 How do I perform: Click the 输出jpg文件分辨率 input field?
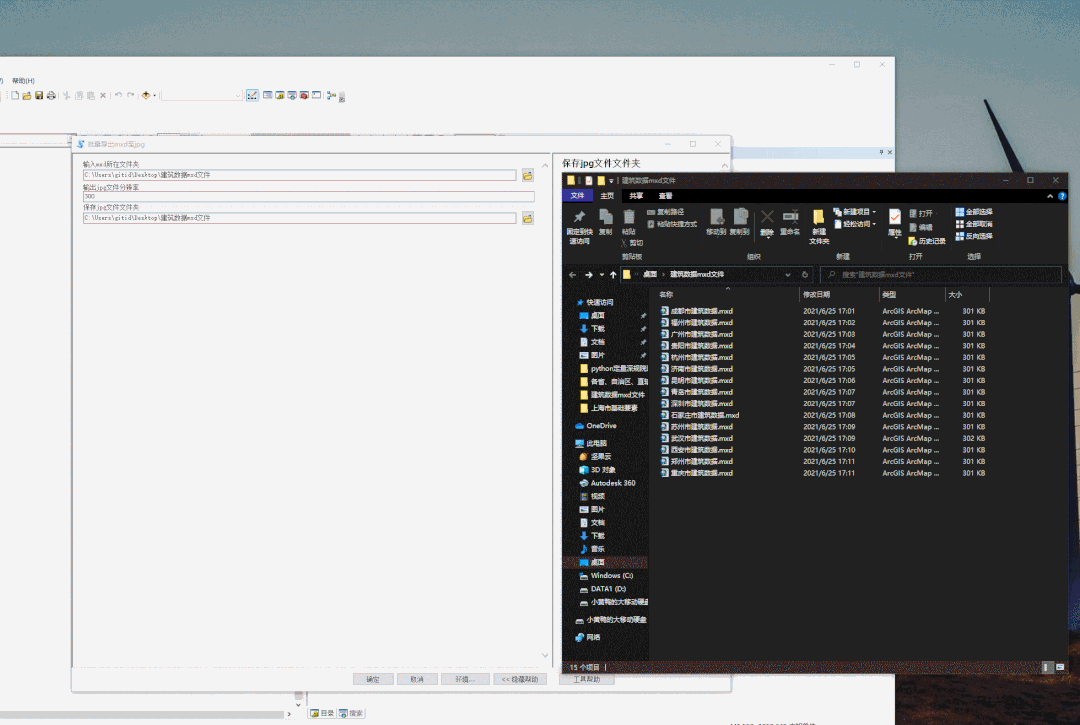tap(300, 197)
